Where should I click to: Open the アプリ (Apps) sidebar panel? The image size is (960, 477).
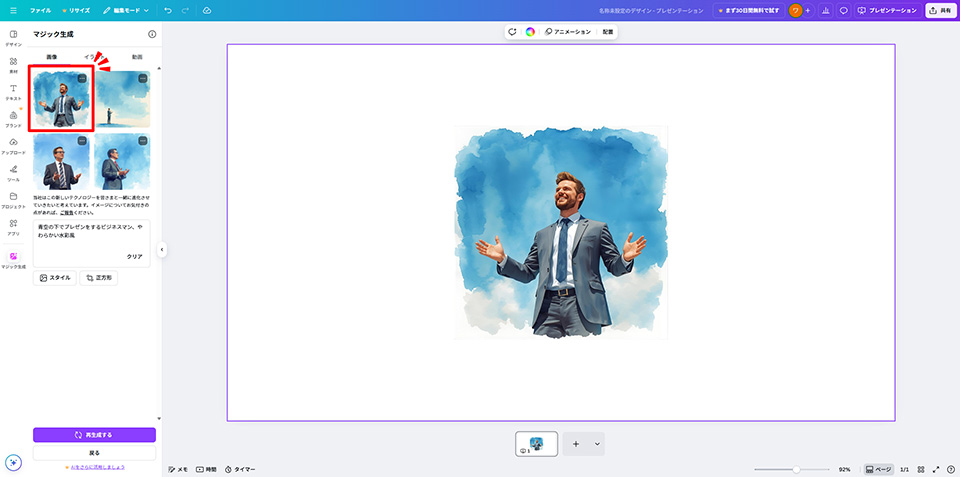(x=13, y=227)
